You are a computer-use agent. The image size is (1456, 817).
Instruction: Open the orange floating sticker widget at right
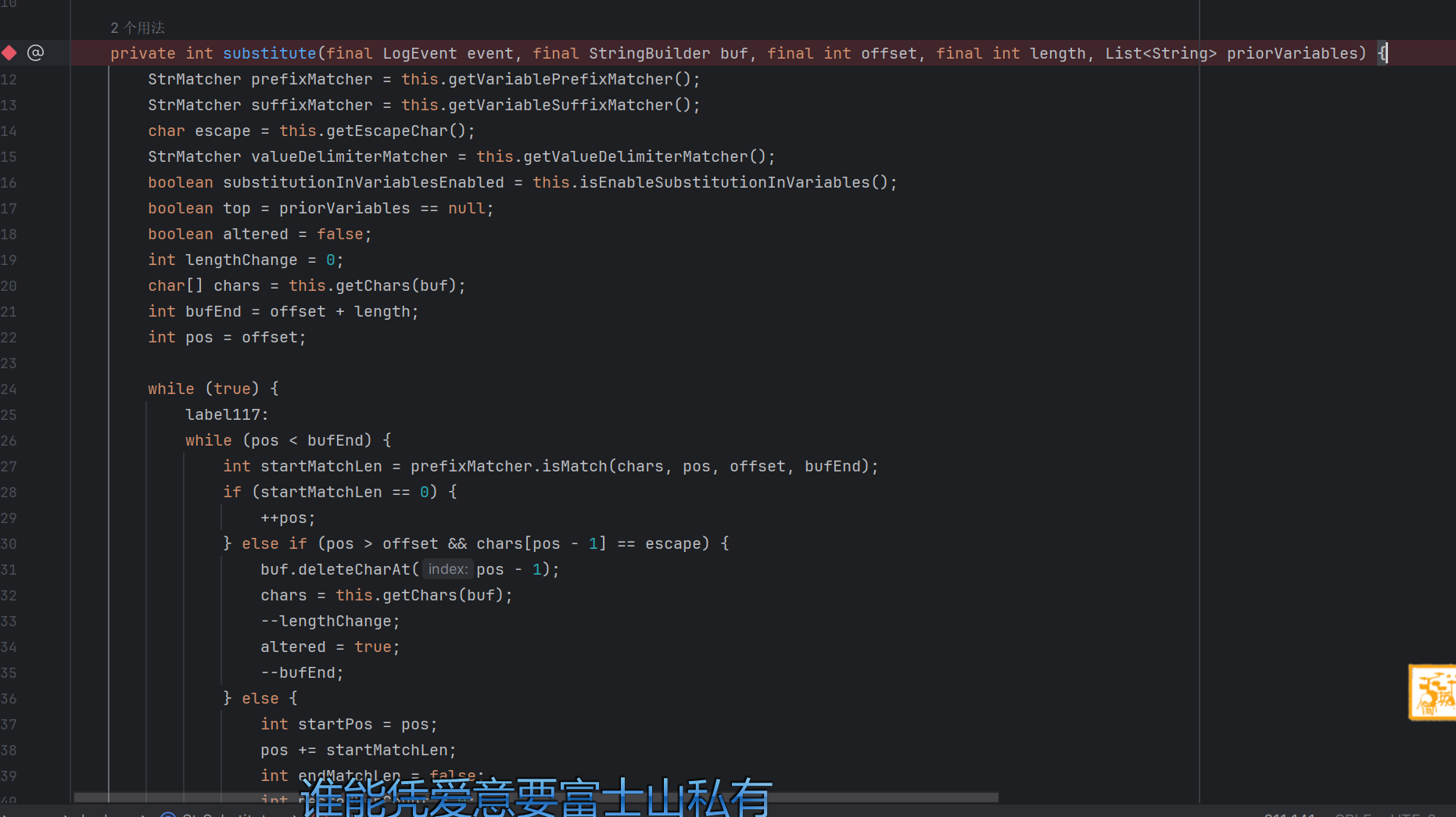[x=1433, y=692]
